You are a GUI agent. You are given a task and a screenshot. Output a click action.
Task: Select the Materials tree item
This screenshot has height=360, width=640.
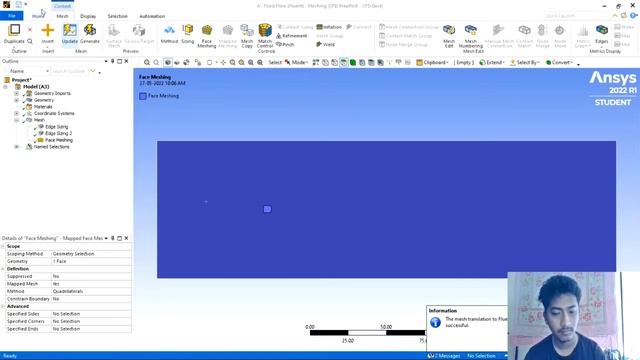43,107
